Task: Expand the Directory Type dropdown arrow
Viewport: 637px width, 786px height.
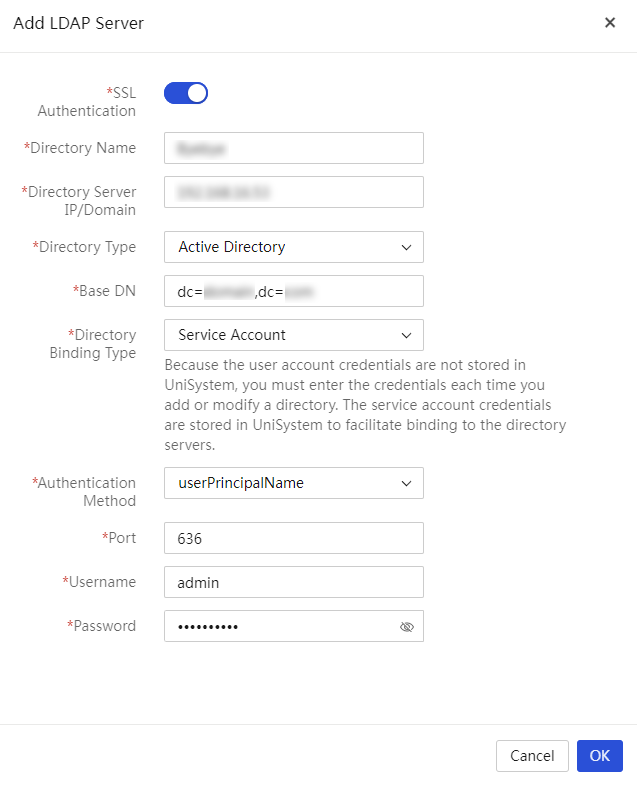Action: point(406,247)
